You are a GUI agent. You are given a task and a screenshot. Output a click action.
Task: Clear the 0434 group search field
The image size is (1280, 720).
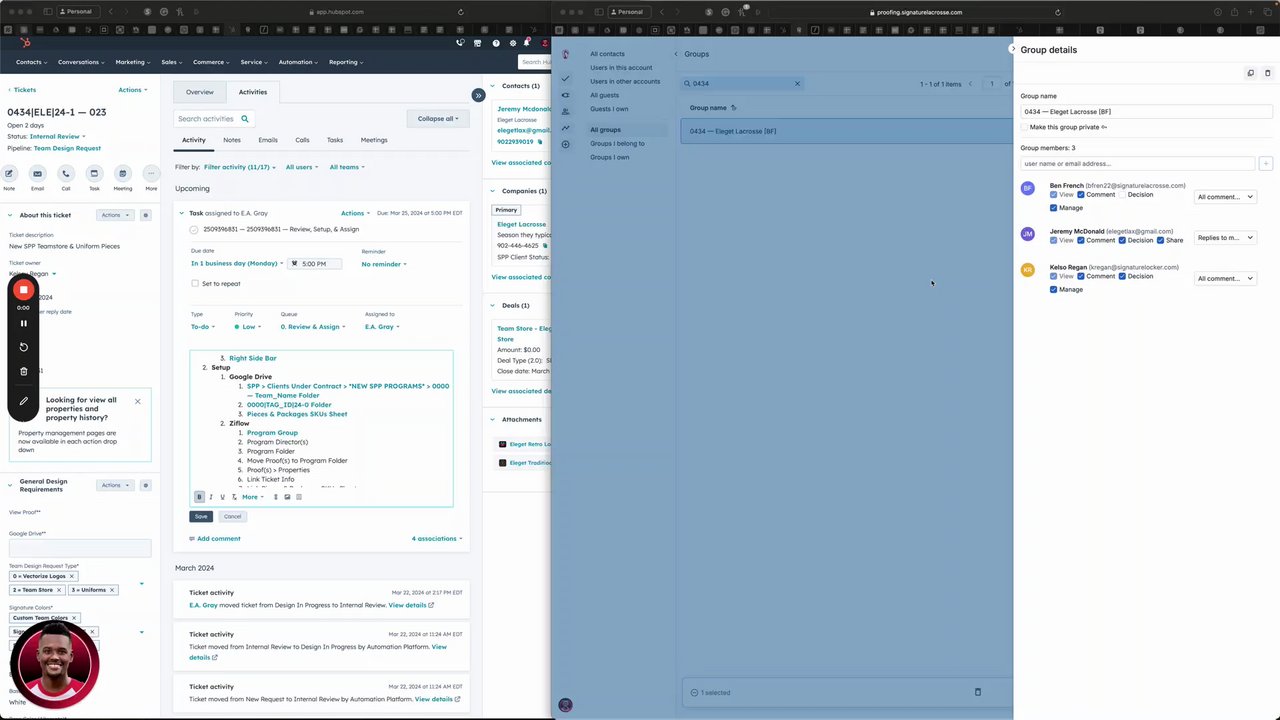tap(797, 84)
